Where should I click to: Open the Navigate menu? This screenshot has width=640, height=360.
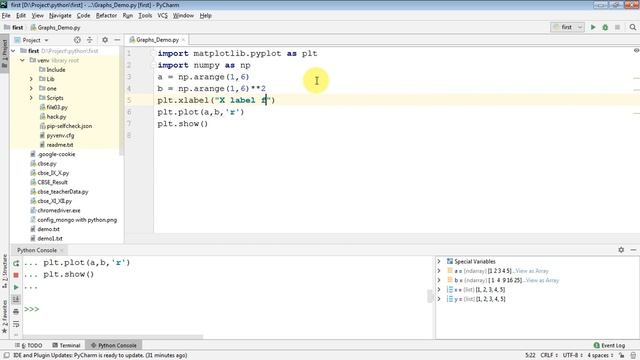tap(60, 16)
